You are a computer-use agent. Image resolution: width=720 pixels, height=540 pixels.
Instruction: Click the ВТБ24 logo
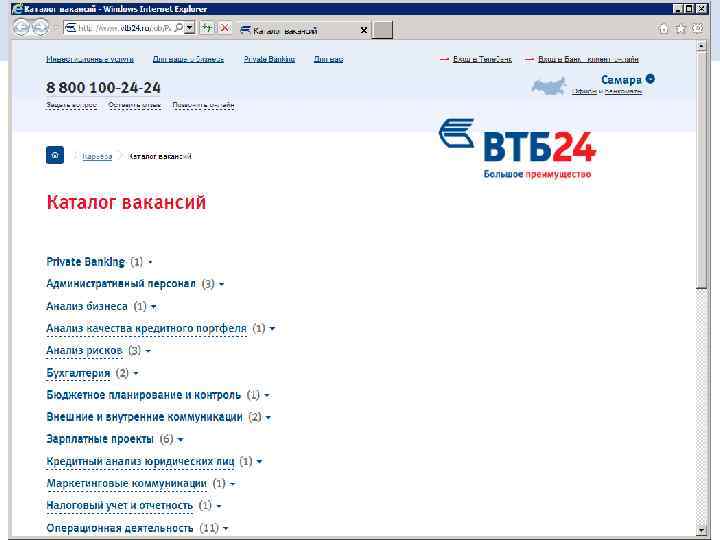point(517,141)
